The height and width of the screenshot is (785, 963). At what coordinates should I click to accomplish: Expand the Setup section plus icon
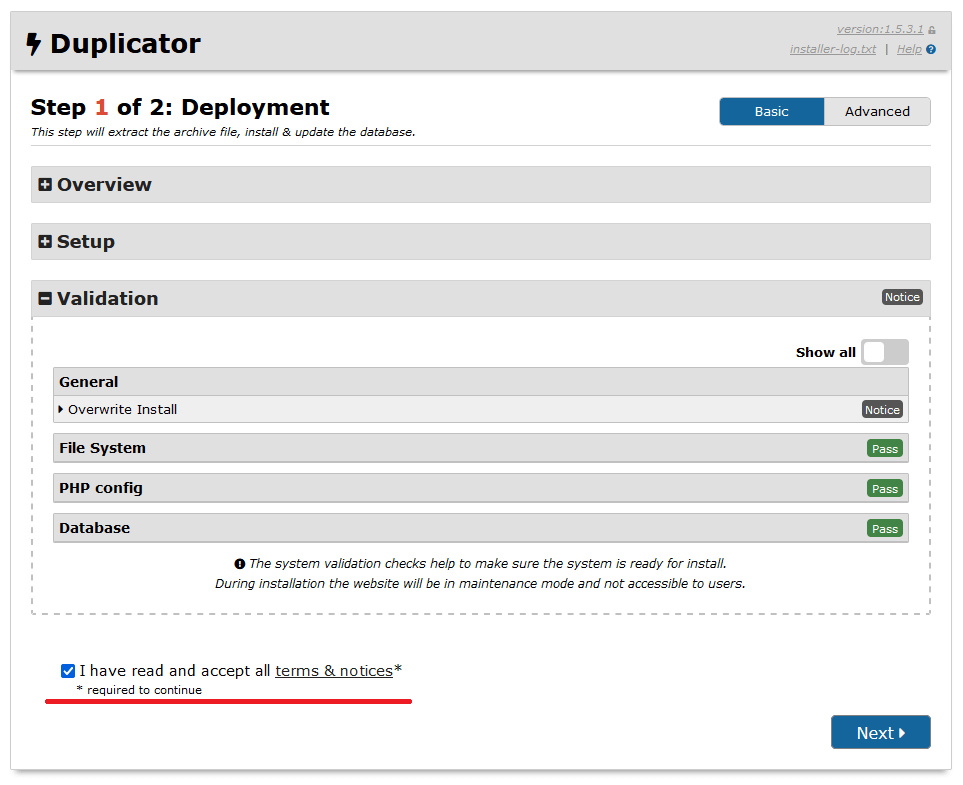[x=45, y=241]
